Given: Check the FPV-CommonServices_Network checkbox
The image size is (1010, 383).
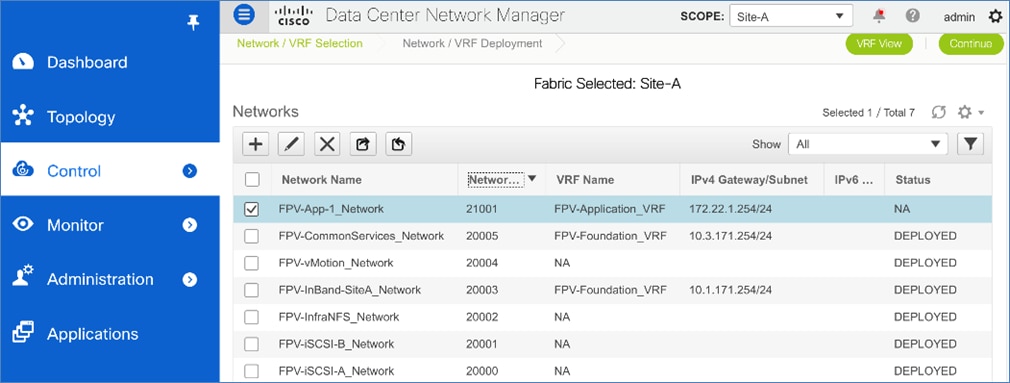Looking at the screenshot, I should (x=252, y=236).
